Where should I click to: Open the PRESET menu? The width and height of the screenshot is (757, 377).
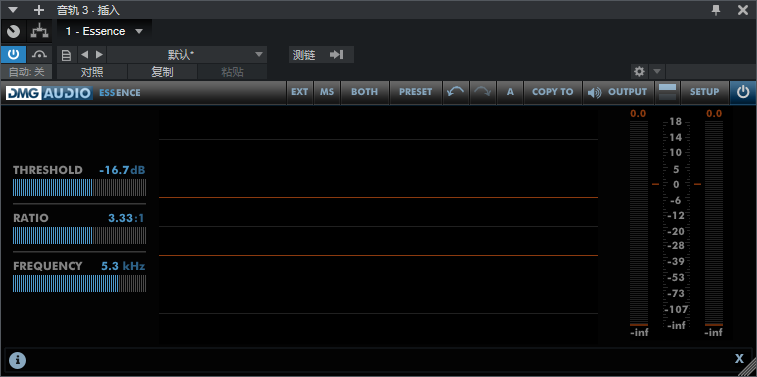(416, 92)
